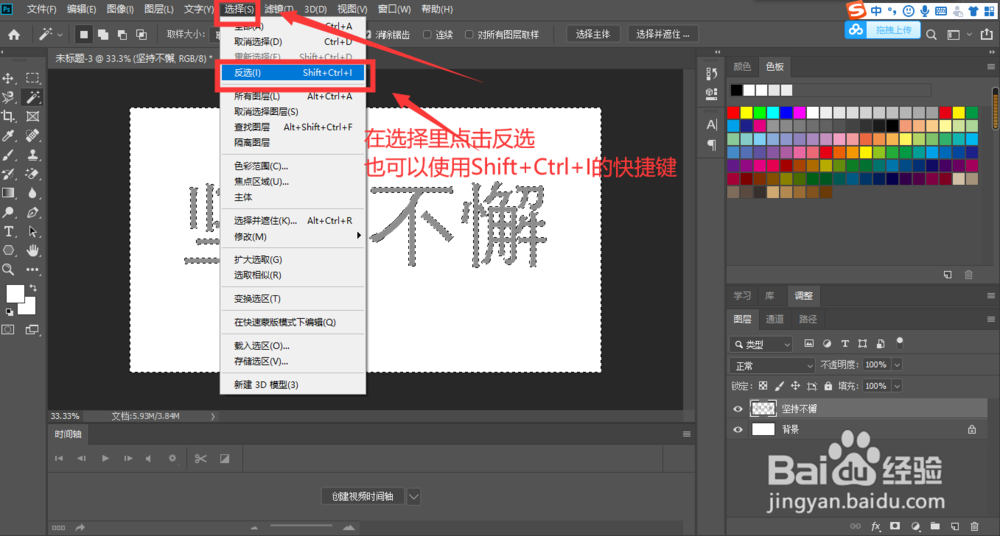1000x536 pixels.
Task: Select the Hand tool
Action: point(33,250)
